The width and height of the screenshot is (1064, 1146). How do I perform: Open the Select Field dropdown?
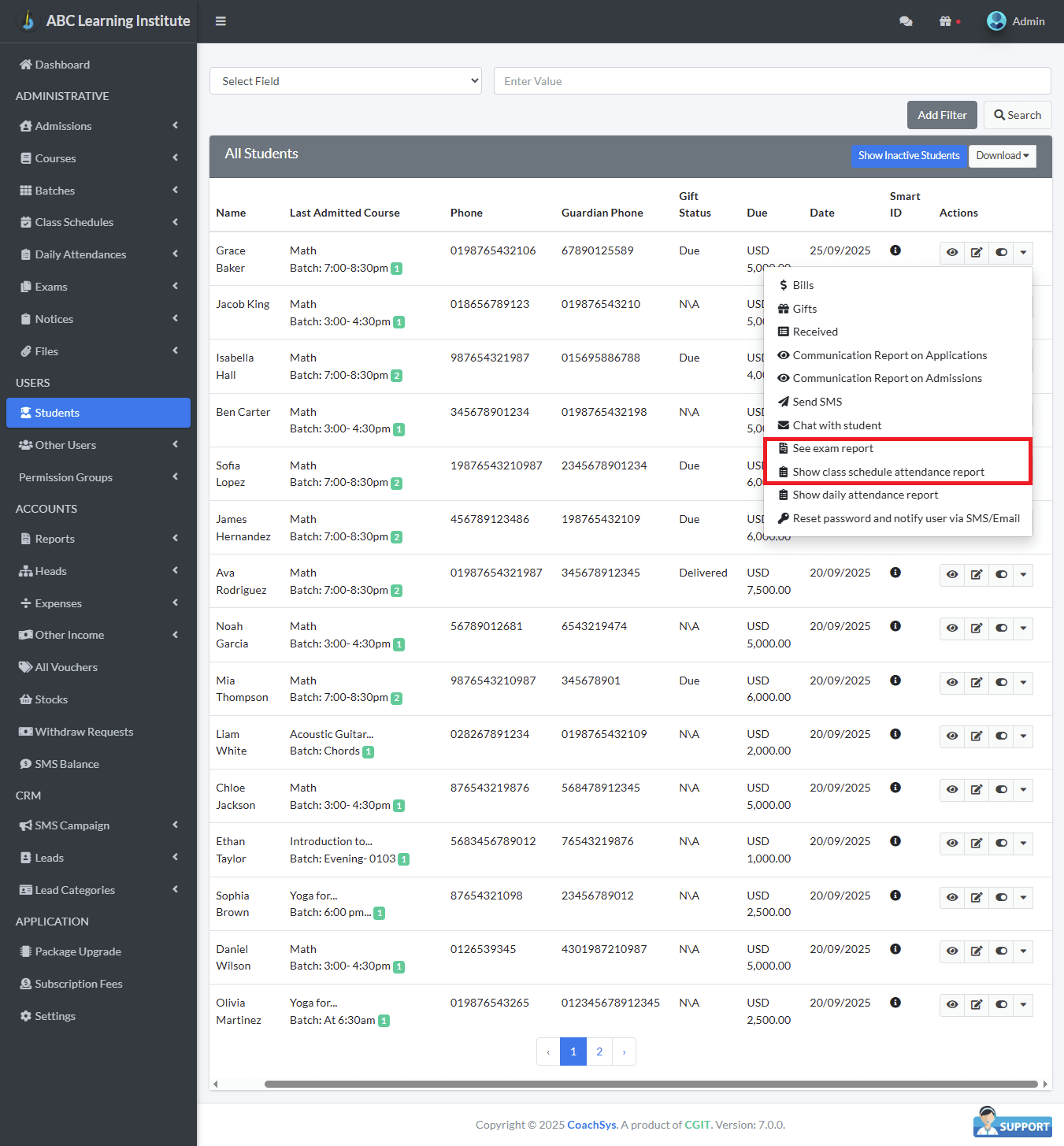[x=345, y=81]
